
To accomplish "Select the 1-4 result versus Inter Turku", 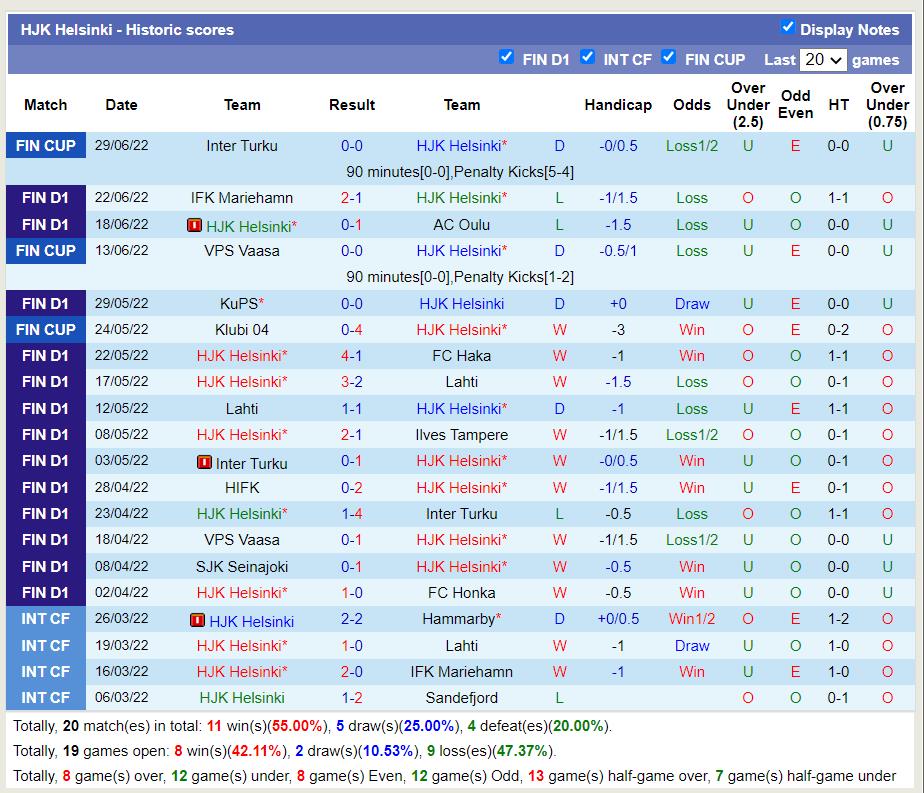I will 352,514.
